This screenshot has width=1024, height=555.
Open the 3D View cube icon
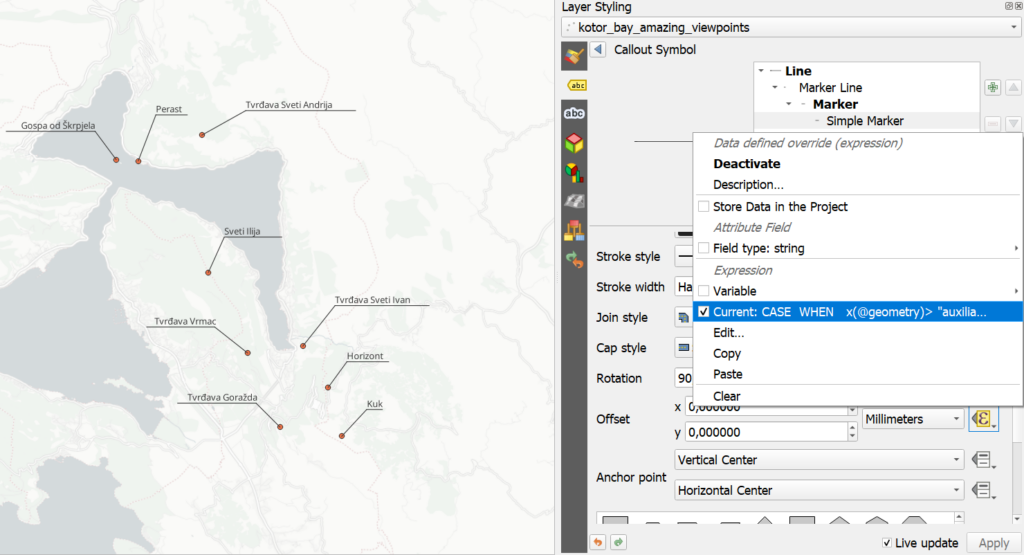pyautogui.click(x=574, y=142)
